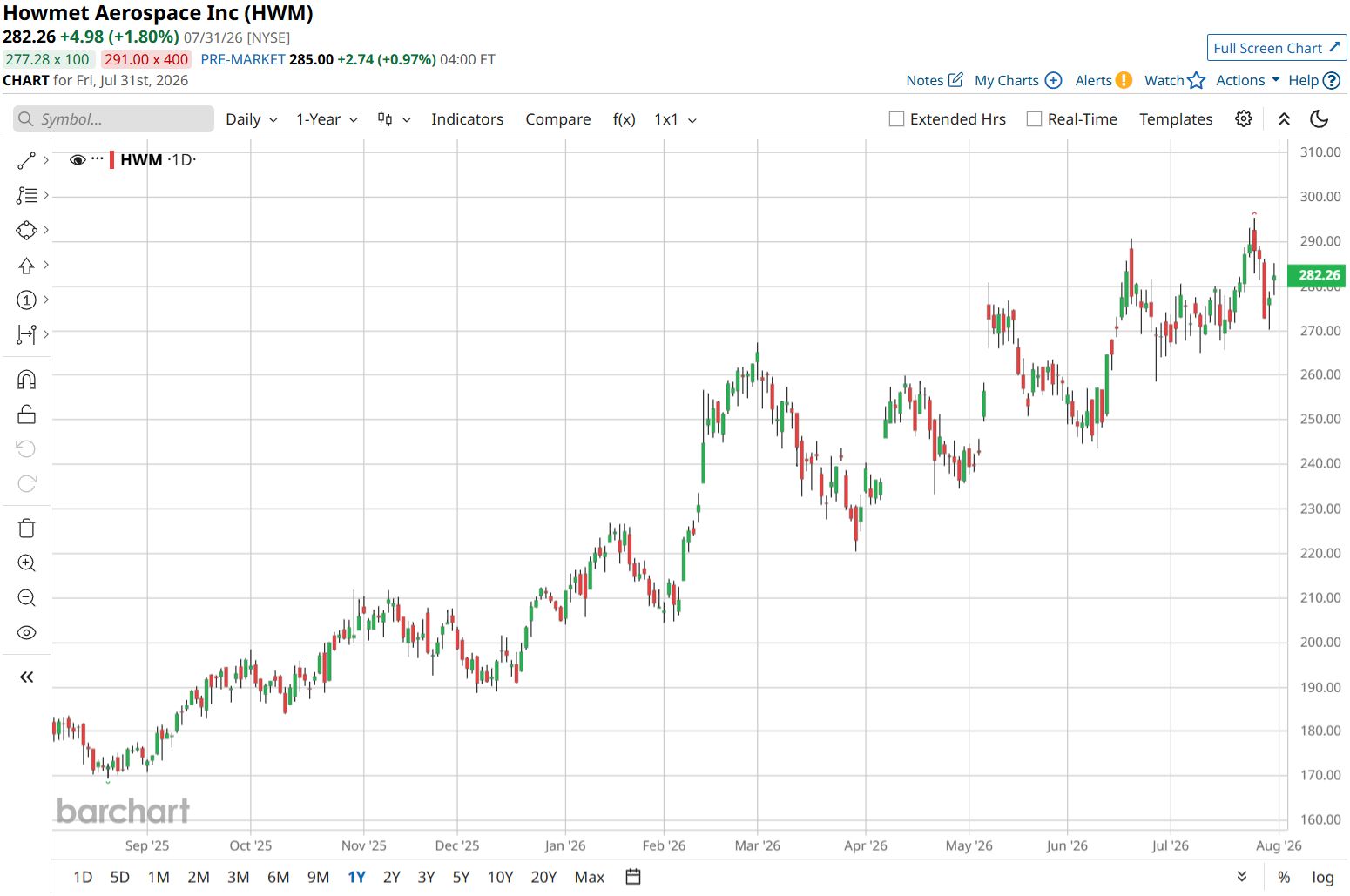This screenshot has width=1350, height=896.
Task: Select the 1Y time range
Action: pyautogui.click(x=356, y=877)
